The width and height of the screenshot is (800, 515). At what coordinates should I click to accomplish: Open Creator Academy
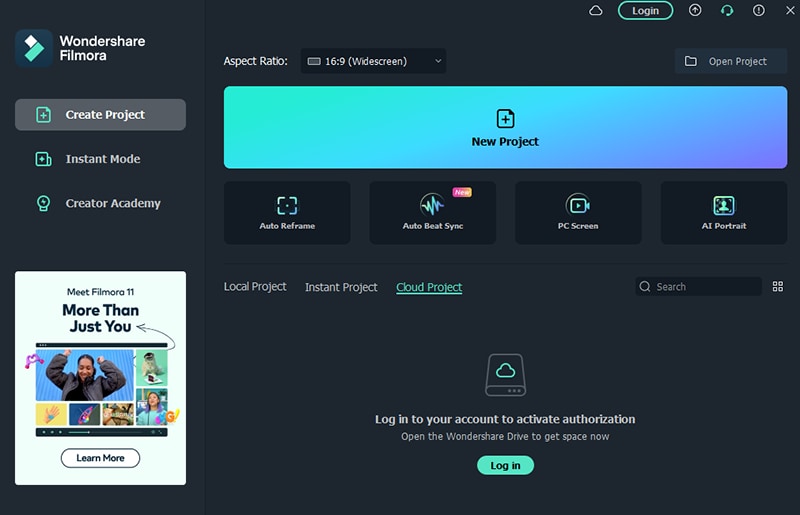coord(101,203)
